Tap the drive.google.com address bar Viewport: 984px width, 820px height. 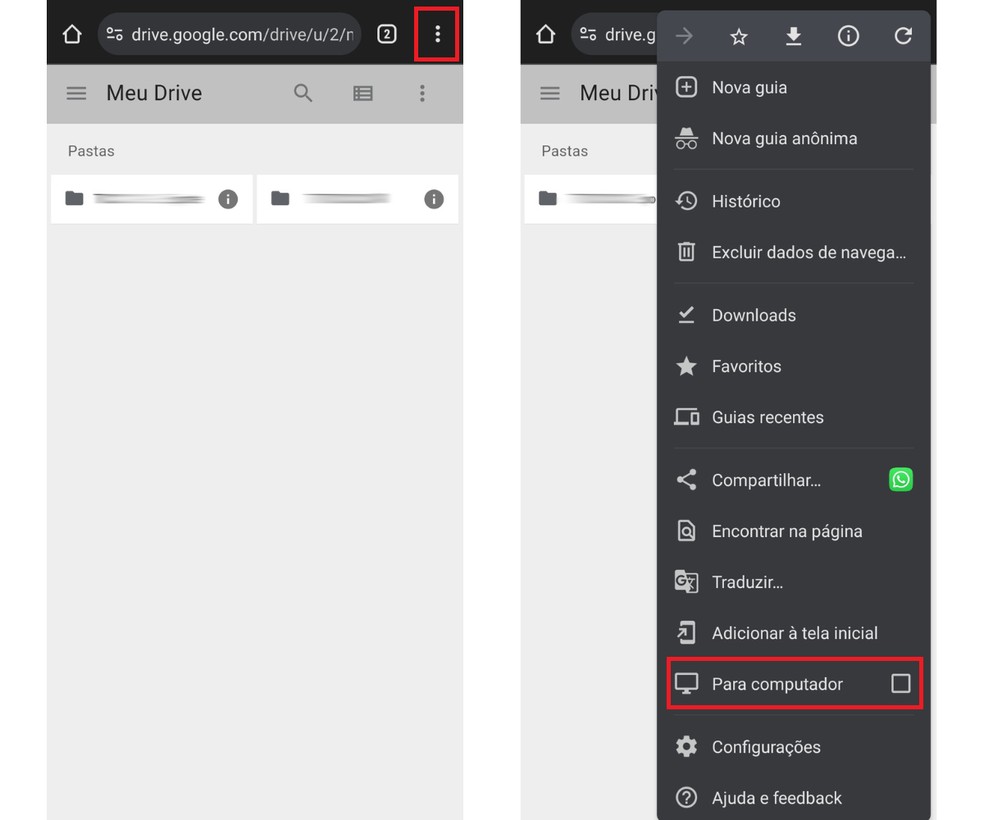coord(230,33)
